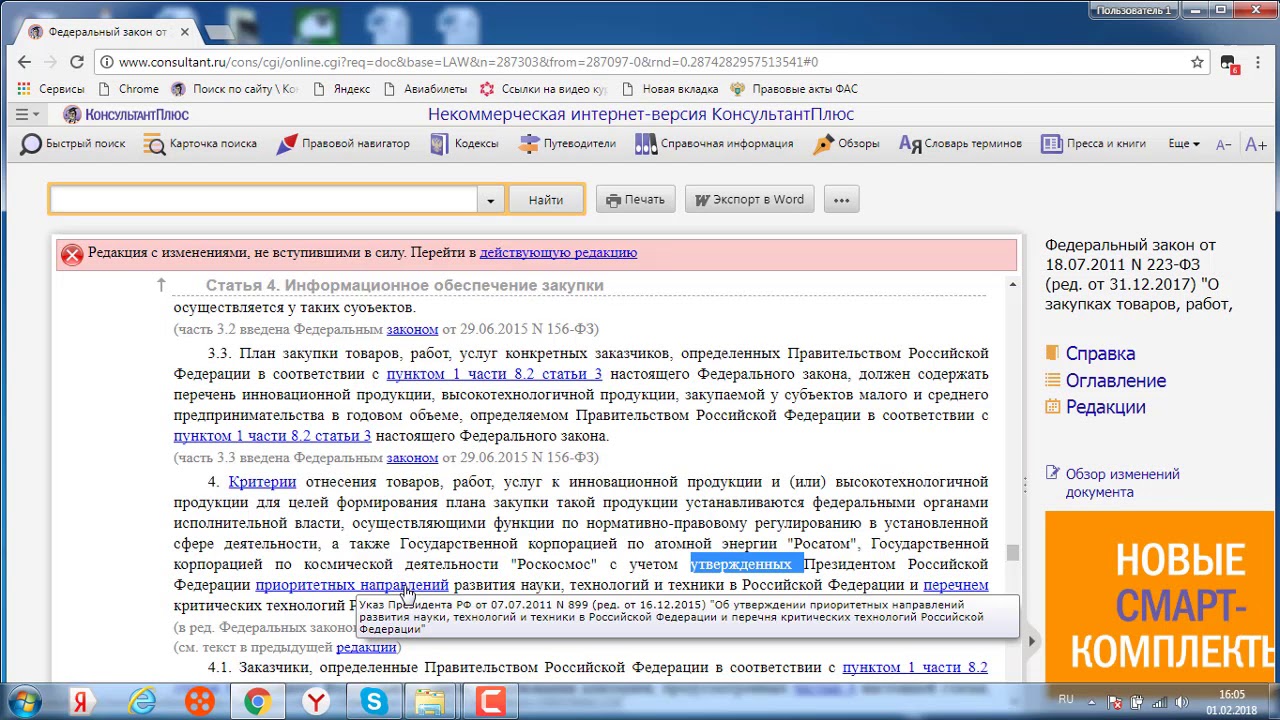This screenshot has width=1280, height=720.
Task: Click the Печать button
Action: tap(635, 200)
